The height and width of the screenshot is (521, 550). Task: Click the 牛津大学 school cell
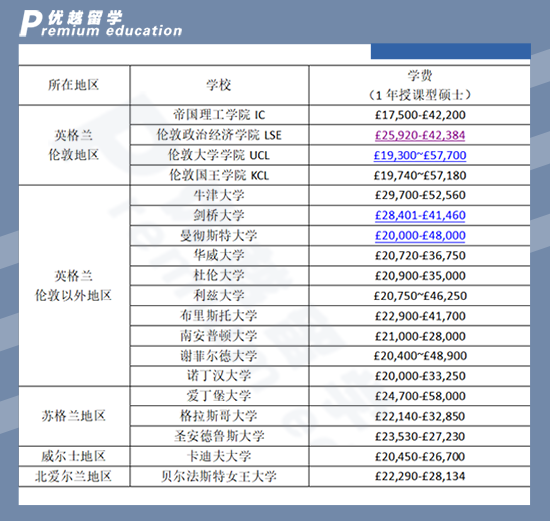pos(219,195)
